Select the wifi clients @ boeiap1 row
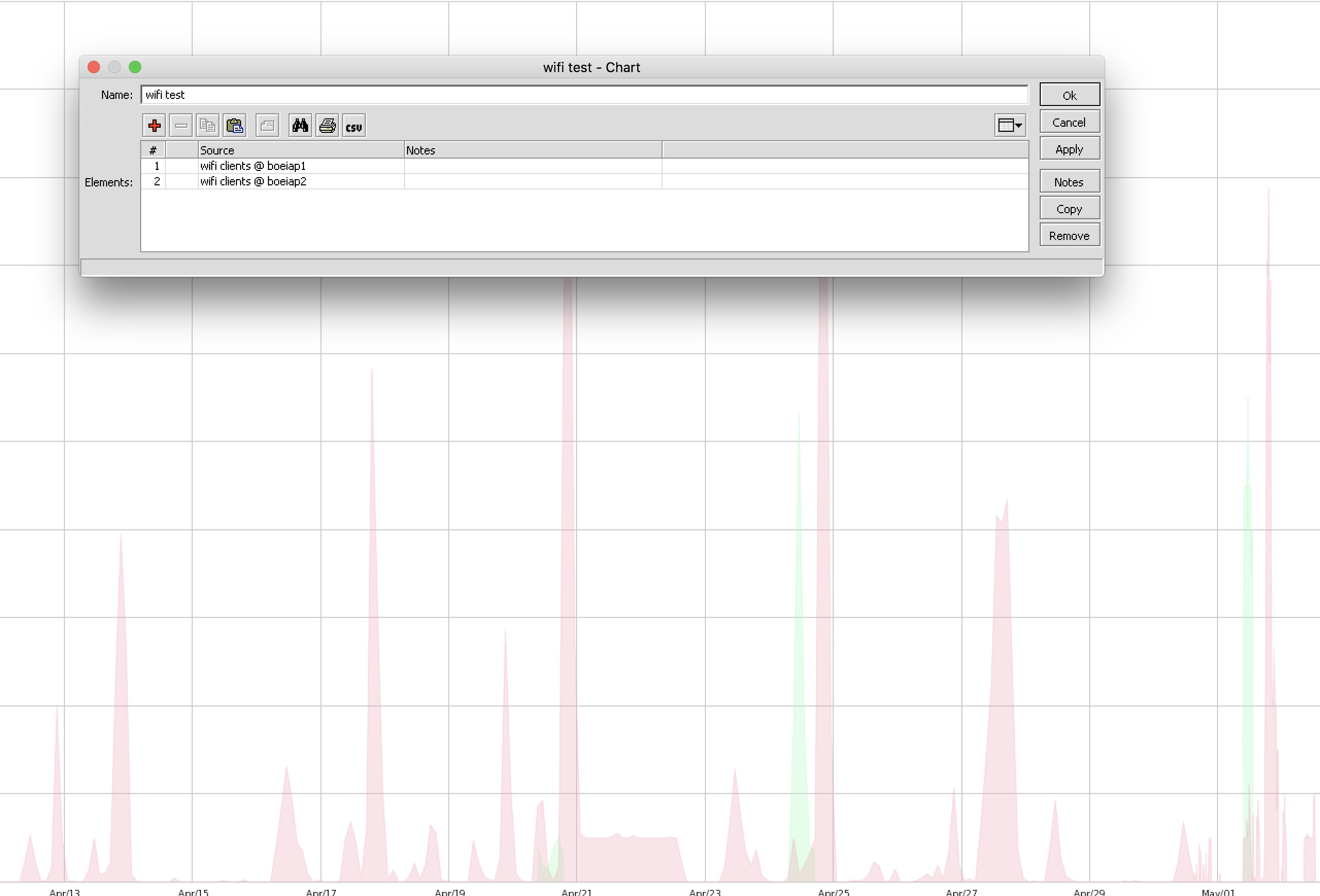The height and width of the screenshot is (896, 1320). pyautogui.click(x=253, y=166)
